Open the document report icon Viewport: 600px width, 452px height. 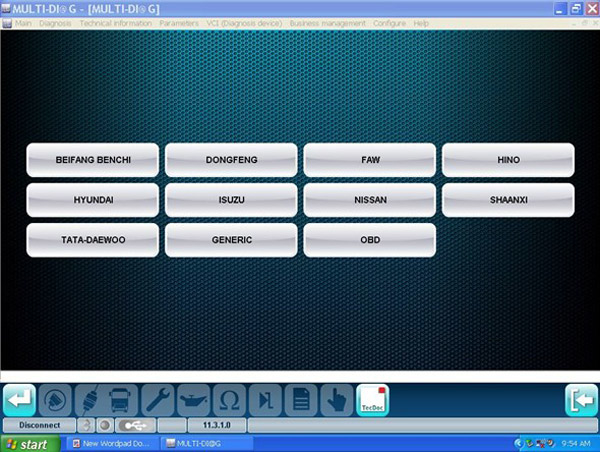[300, 400]
